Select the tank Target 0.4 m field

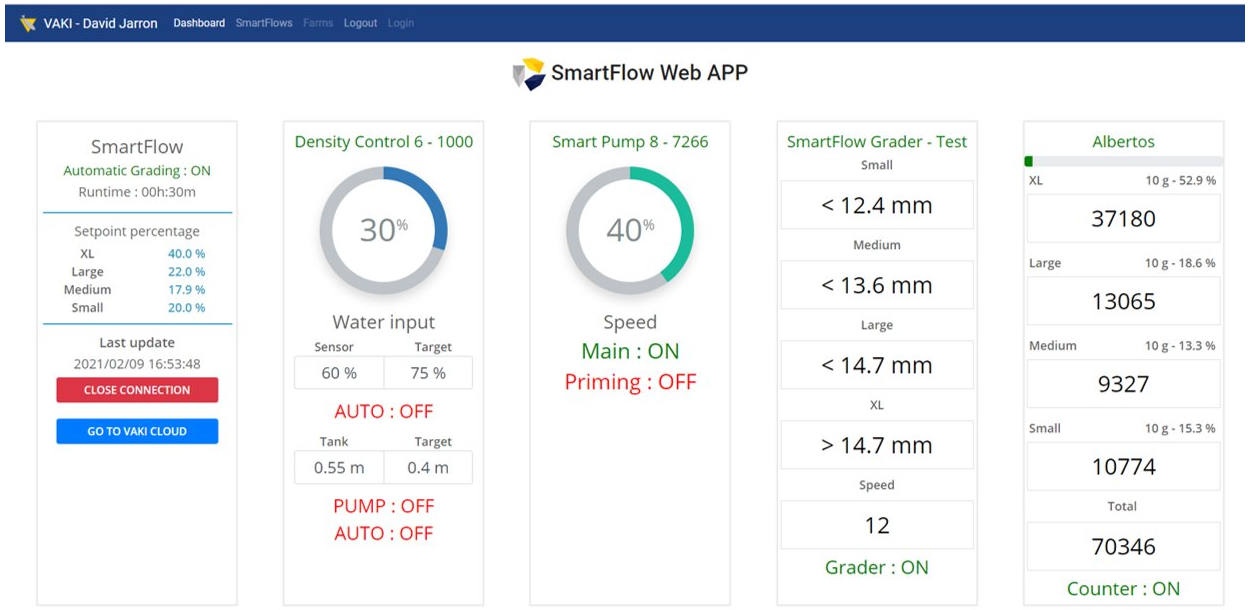pyautogui.click(x=428, y=467)
